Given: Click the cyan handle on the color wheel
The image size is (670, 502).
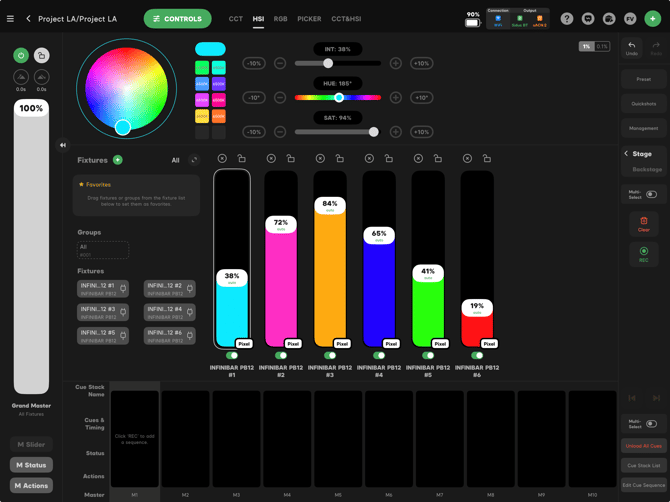Looking at the screenshot, I should pyautogui.click(x=123, y=127).
